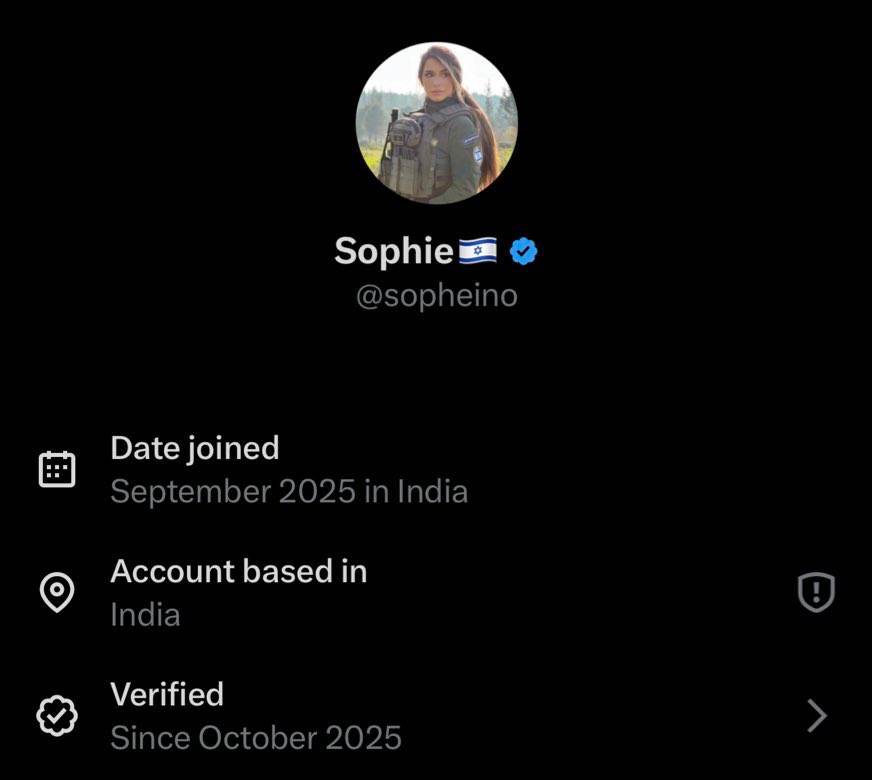872x780 pixels.
Task: Click 'India' under Account based in
Action: pos(145,615)
